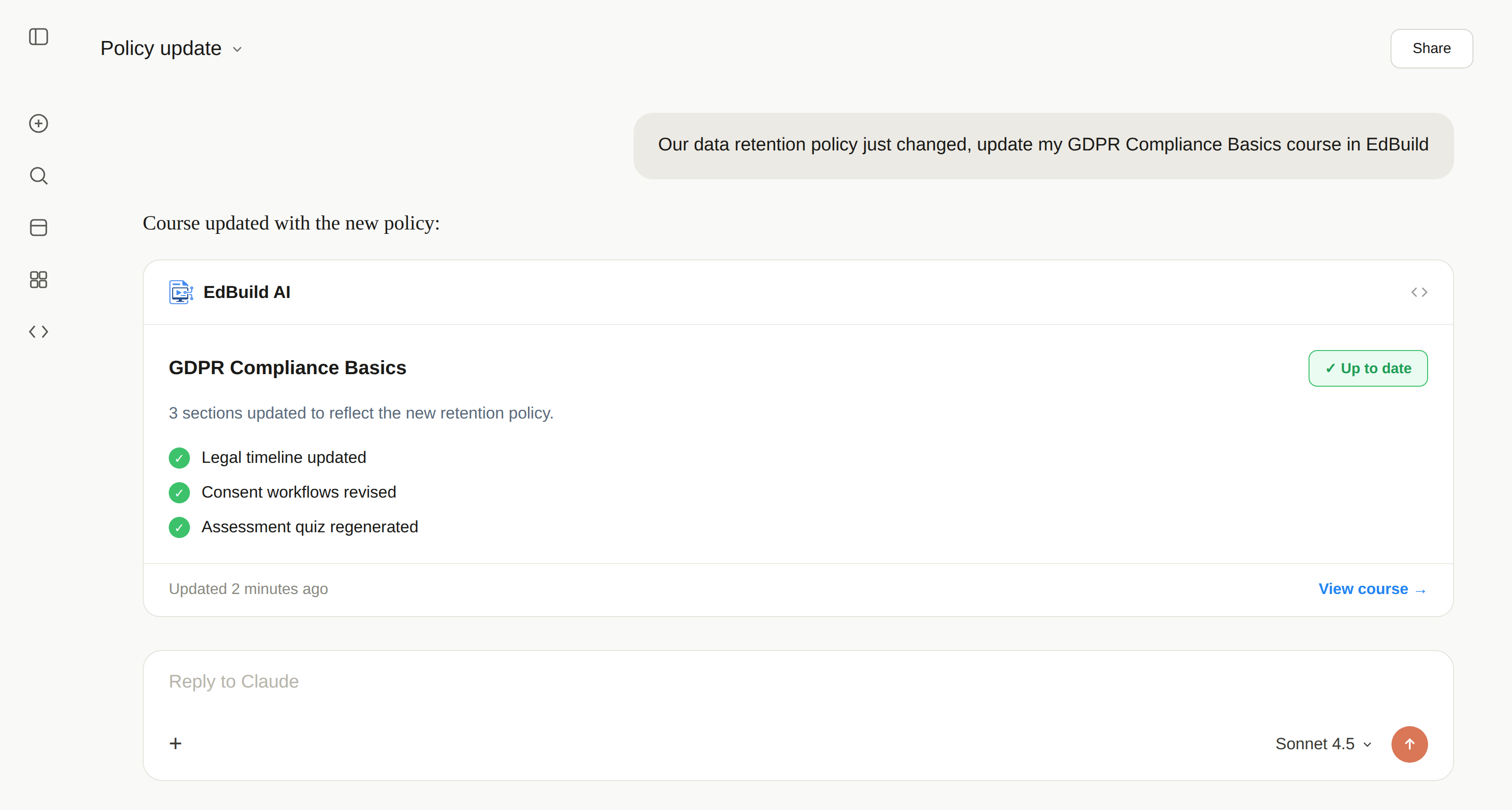Click 'Updated 2 minutes ago' timestamp
Screen dimensions: 1512x810
click(x=248, y=589)
